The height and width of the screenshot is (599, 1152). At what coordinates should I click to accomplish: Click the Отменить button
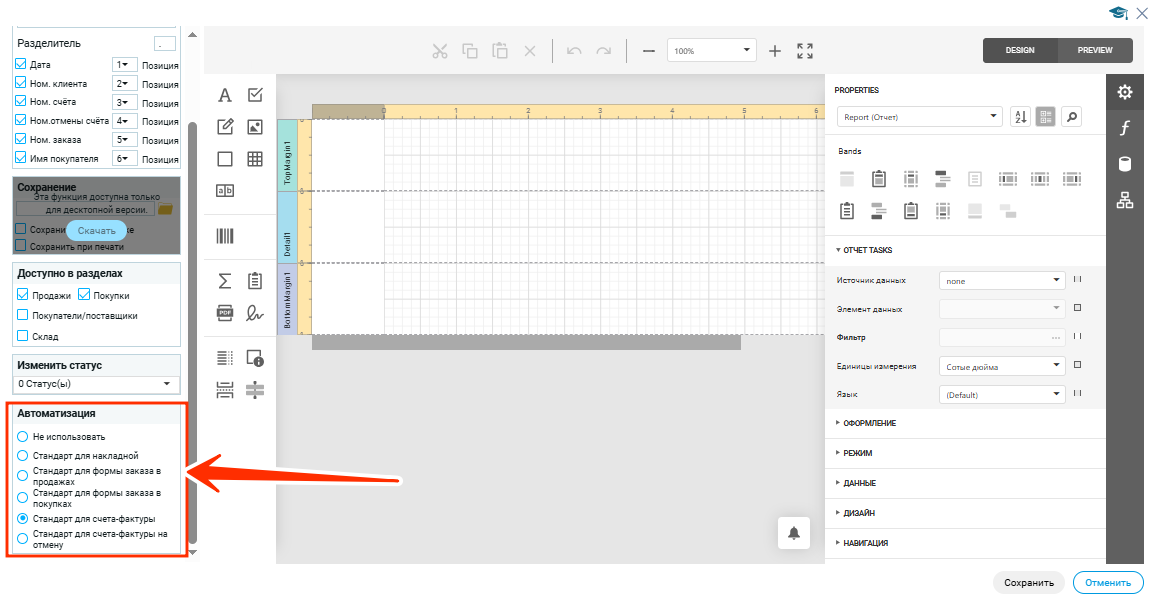1108,583
